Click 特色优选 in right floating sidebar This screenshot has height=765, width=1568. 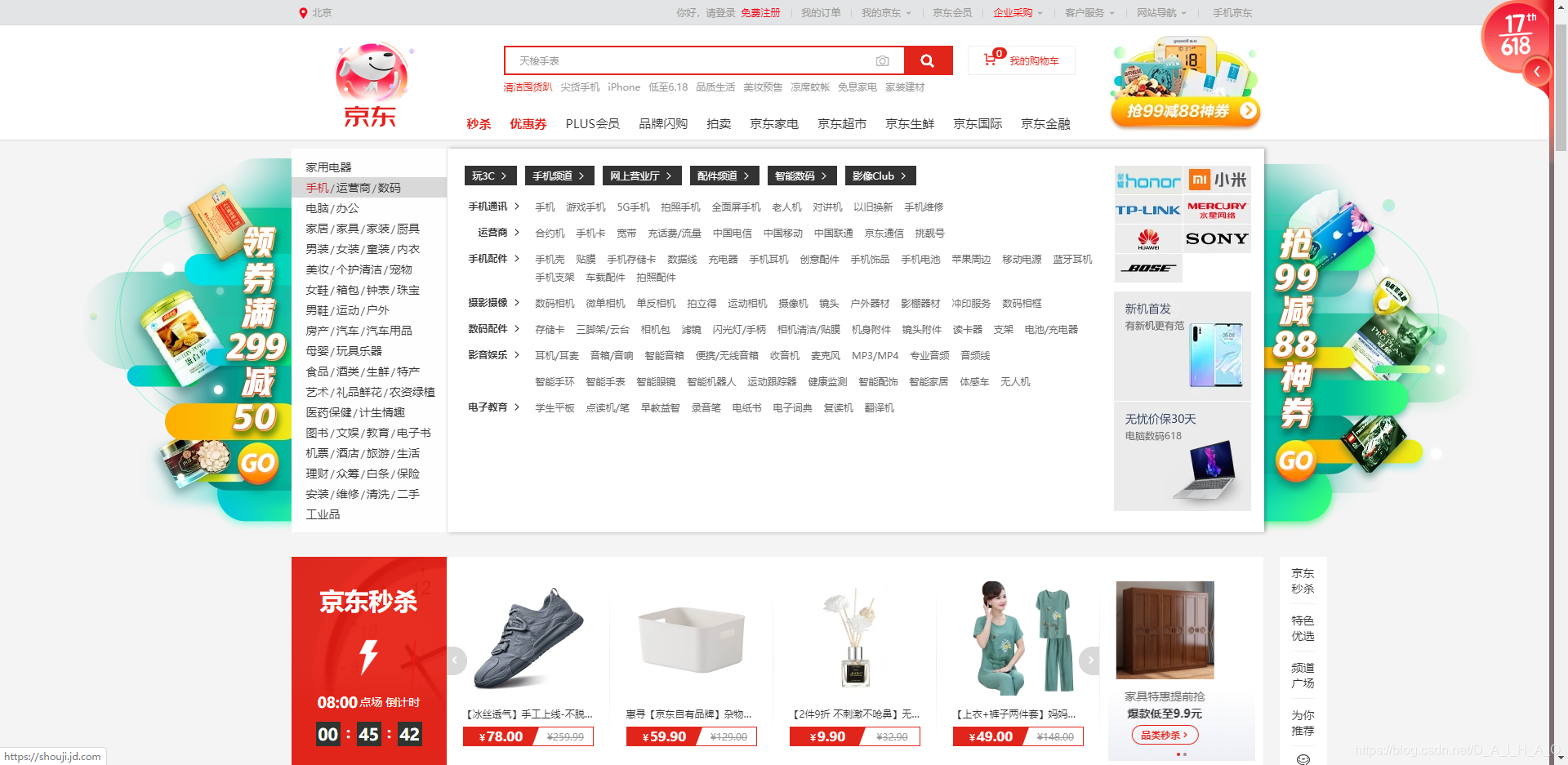click(x=1303, y=629)
